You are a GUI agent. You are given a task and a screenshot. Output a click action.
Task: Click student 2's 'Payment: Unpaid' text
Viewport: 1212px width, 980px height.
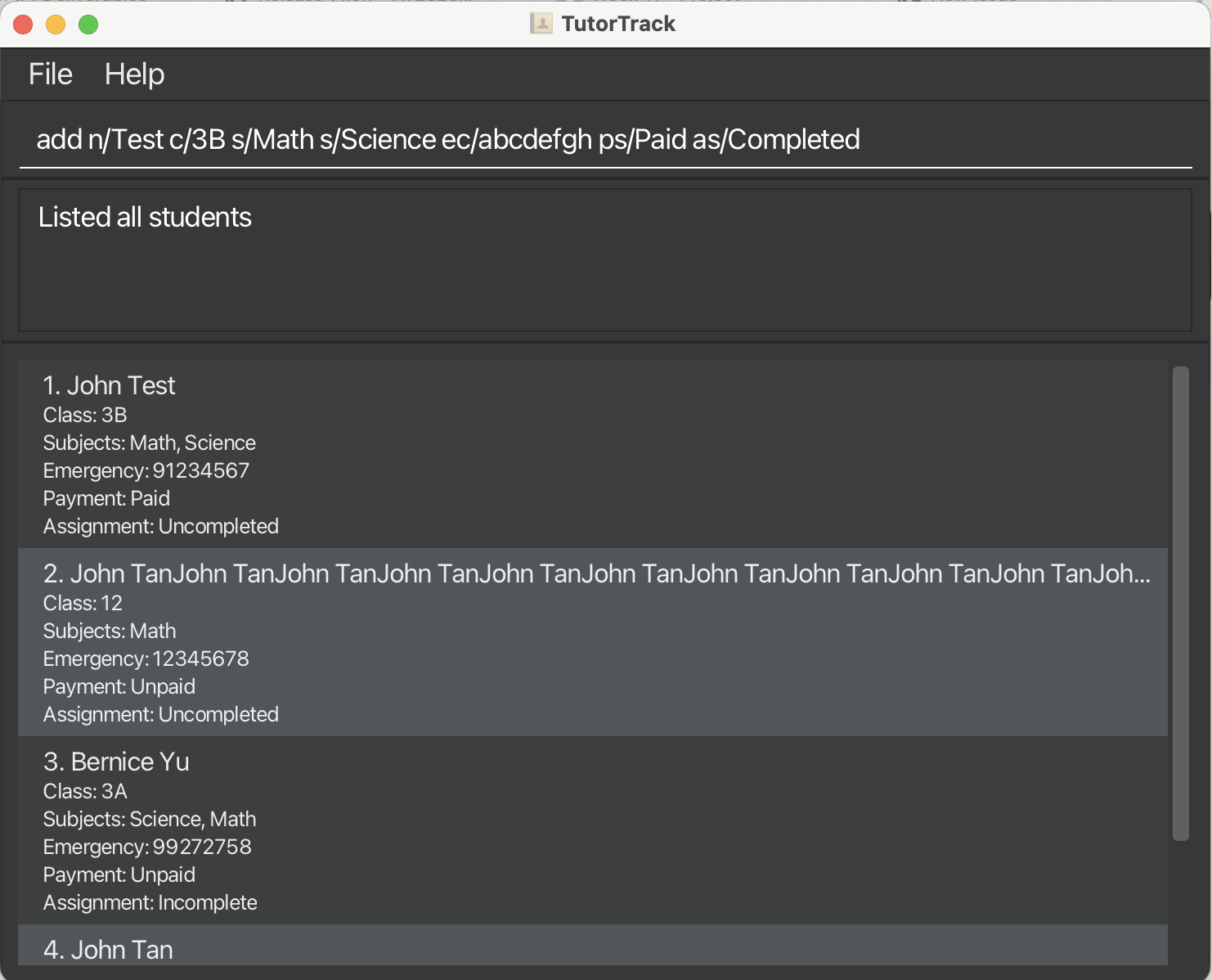(x=119, y=686)
